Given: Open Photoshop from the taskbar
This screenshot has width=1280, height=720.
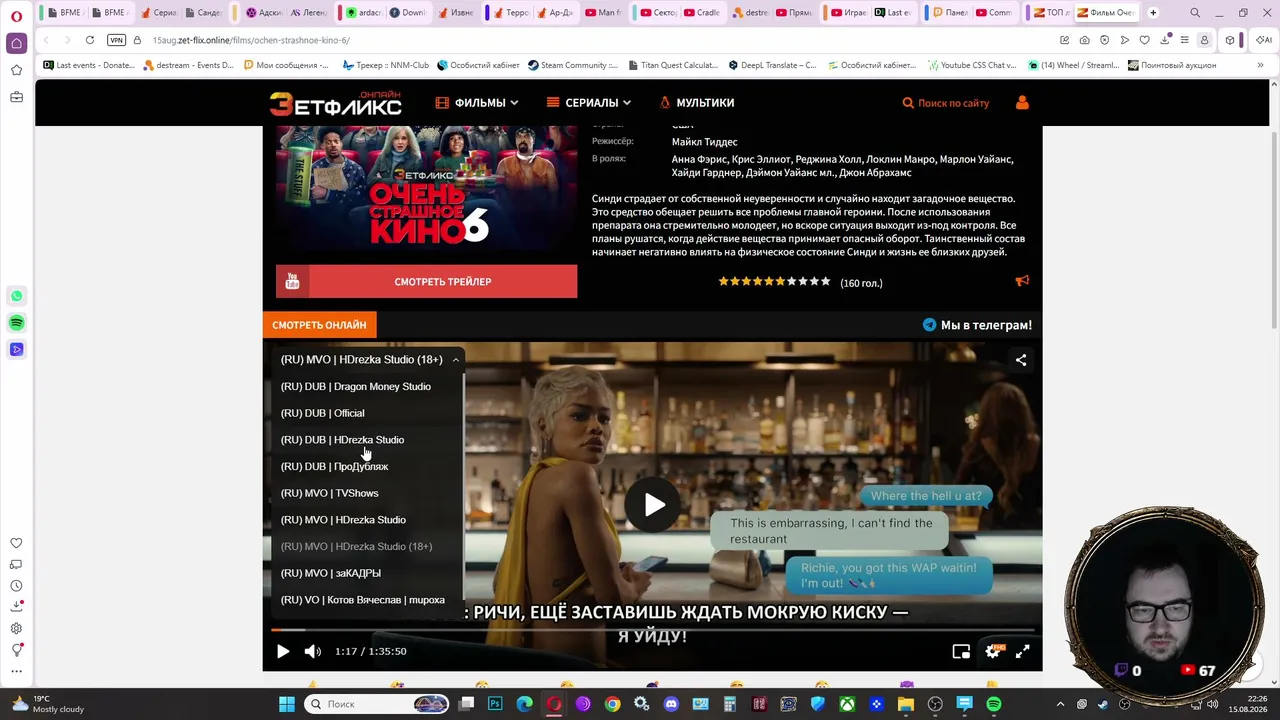Looking at the screenshot, I should (x=495, y=704).
